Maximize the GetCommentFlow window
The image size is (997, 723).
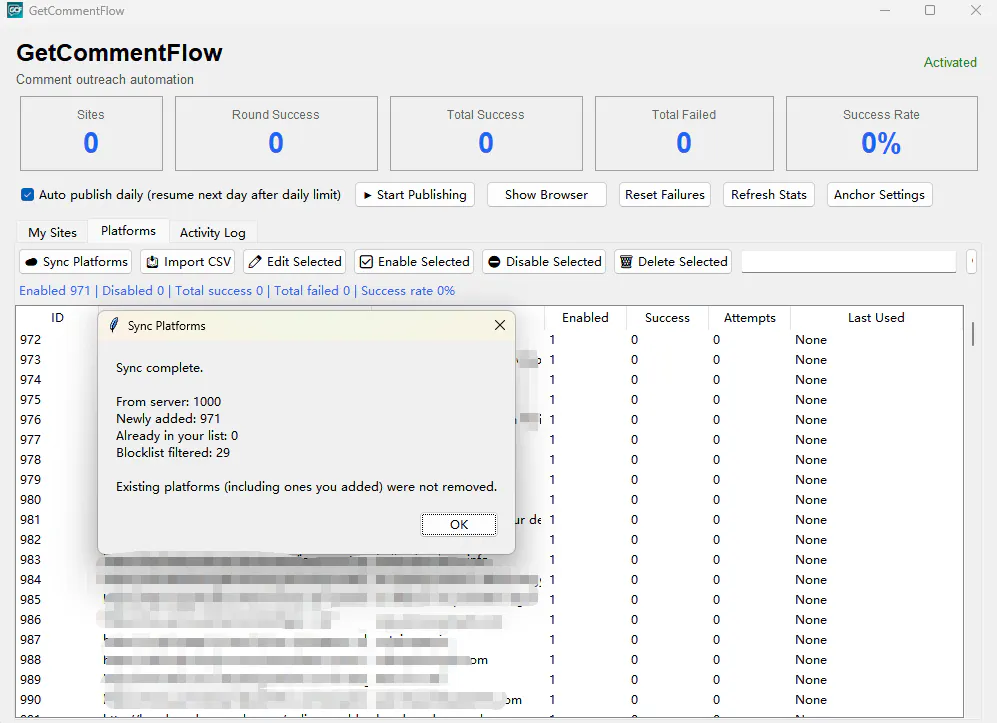click(930, 10)
